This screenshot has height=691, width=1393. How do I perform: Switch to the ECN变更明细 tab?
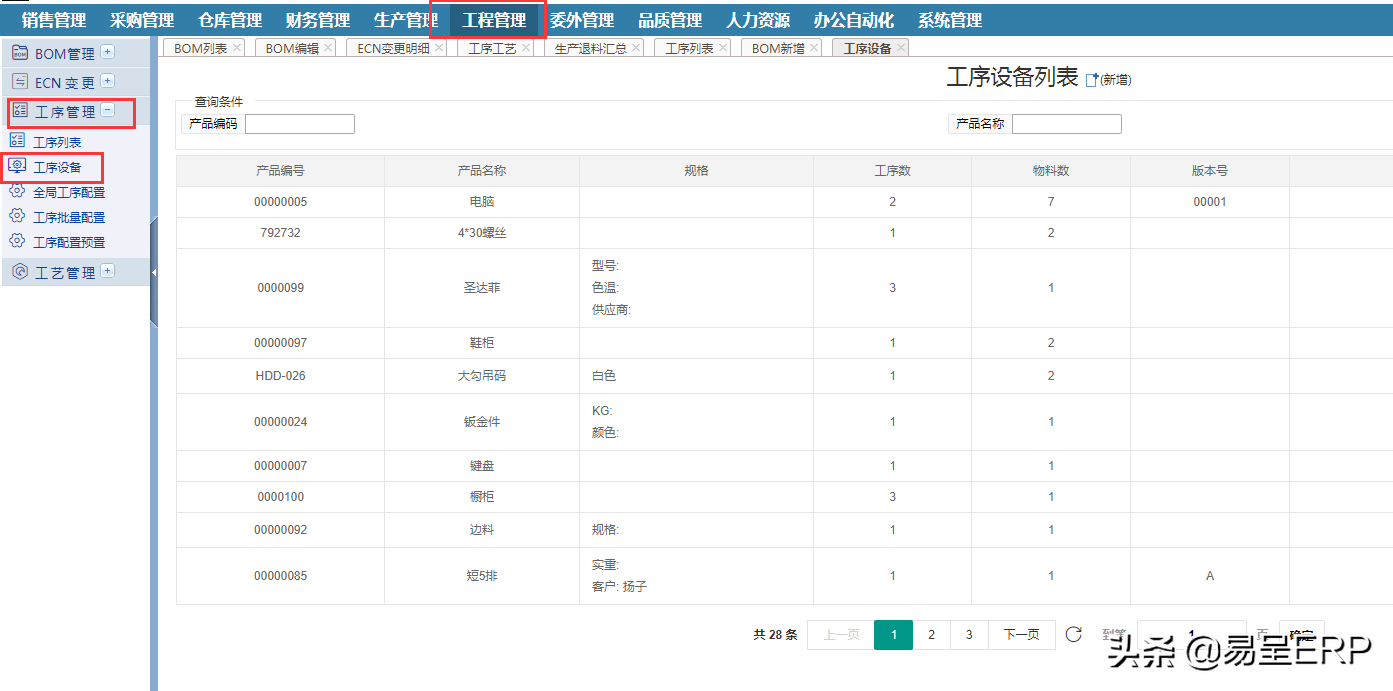coord(393,48)
